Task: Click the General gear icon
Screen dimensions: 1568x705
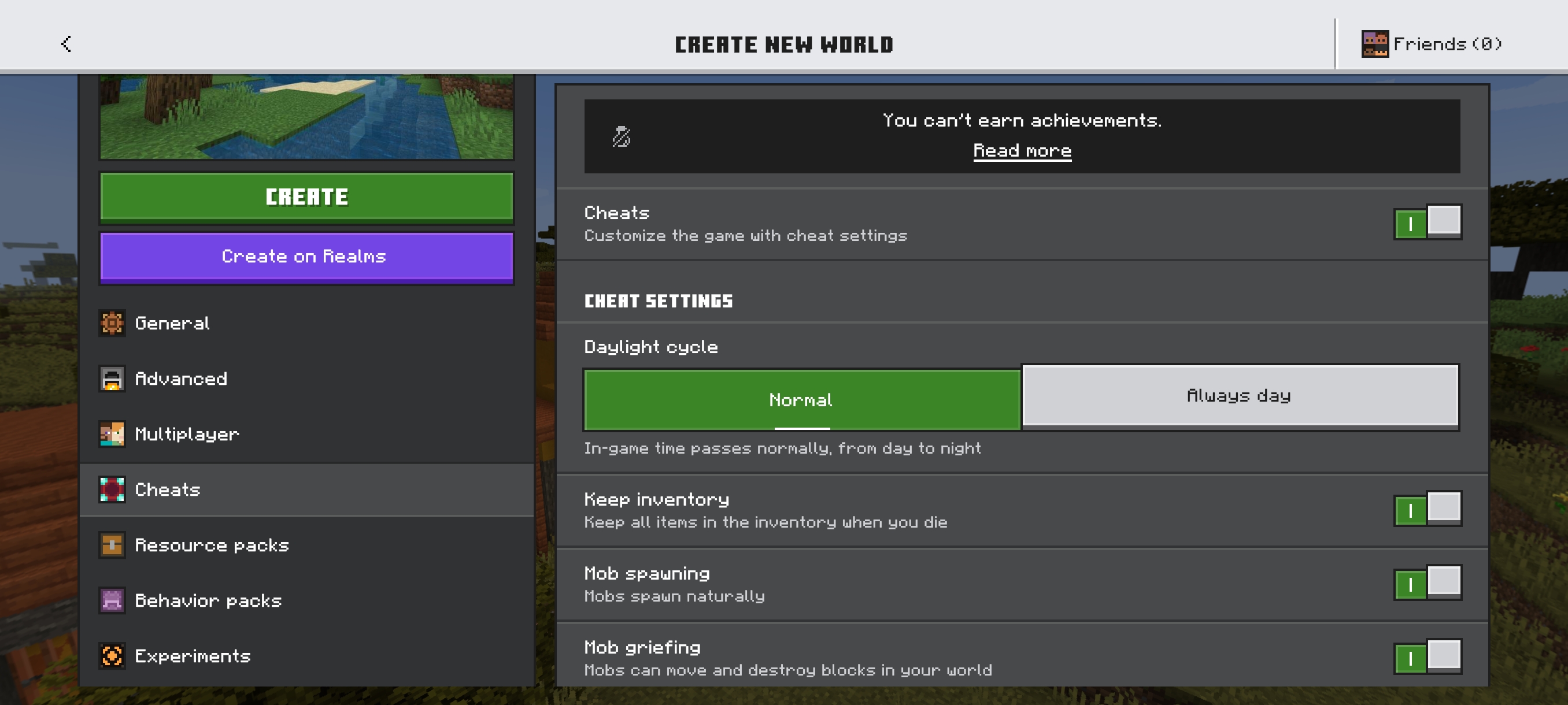Action: coord(112,323)
